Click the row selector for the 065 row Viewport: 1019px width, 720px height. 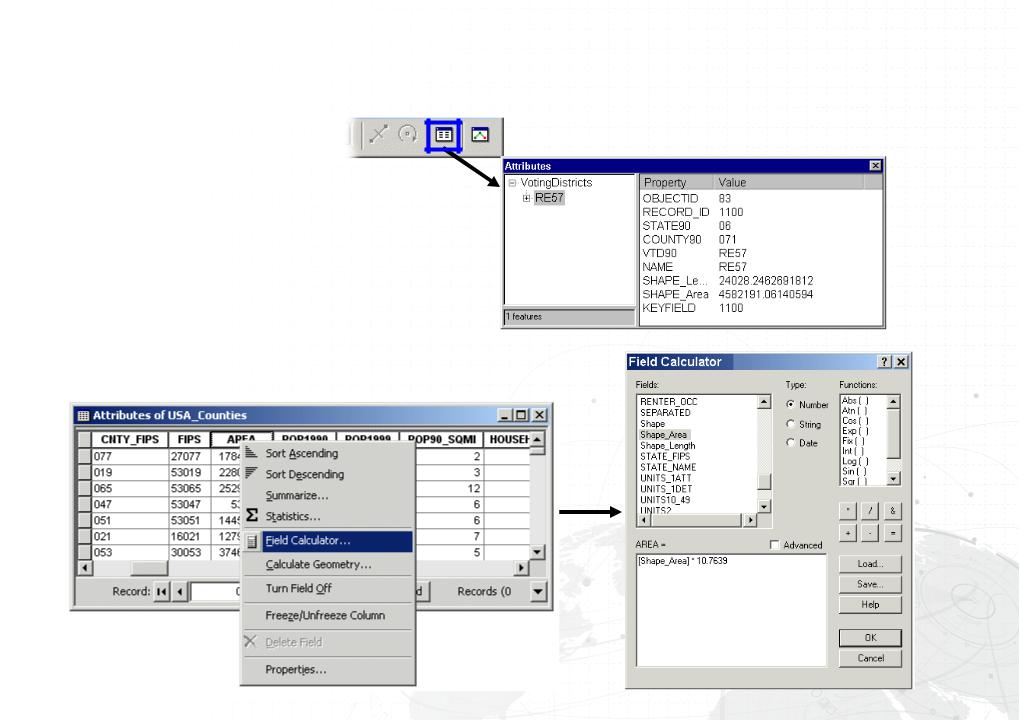tap(84, 488)
